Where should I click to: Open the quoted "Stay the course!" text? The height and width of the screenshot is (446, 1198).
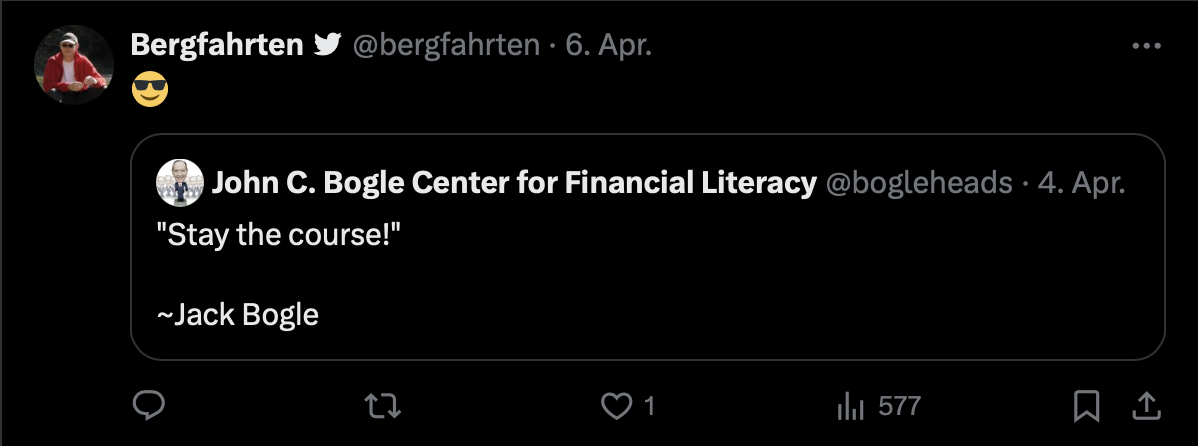[270, 236]
